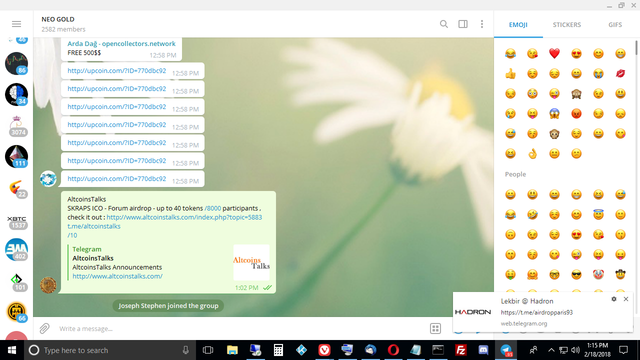Insert the OK hand emoji
Screen dimensions: 640x360
(532, 153)
